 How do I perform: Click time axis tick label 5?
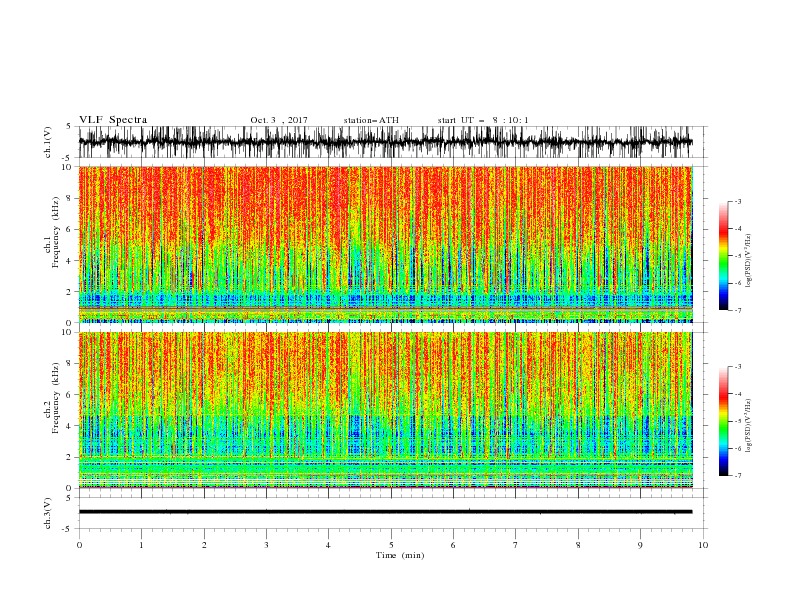pos(391,545)
